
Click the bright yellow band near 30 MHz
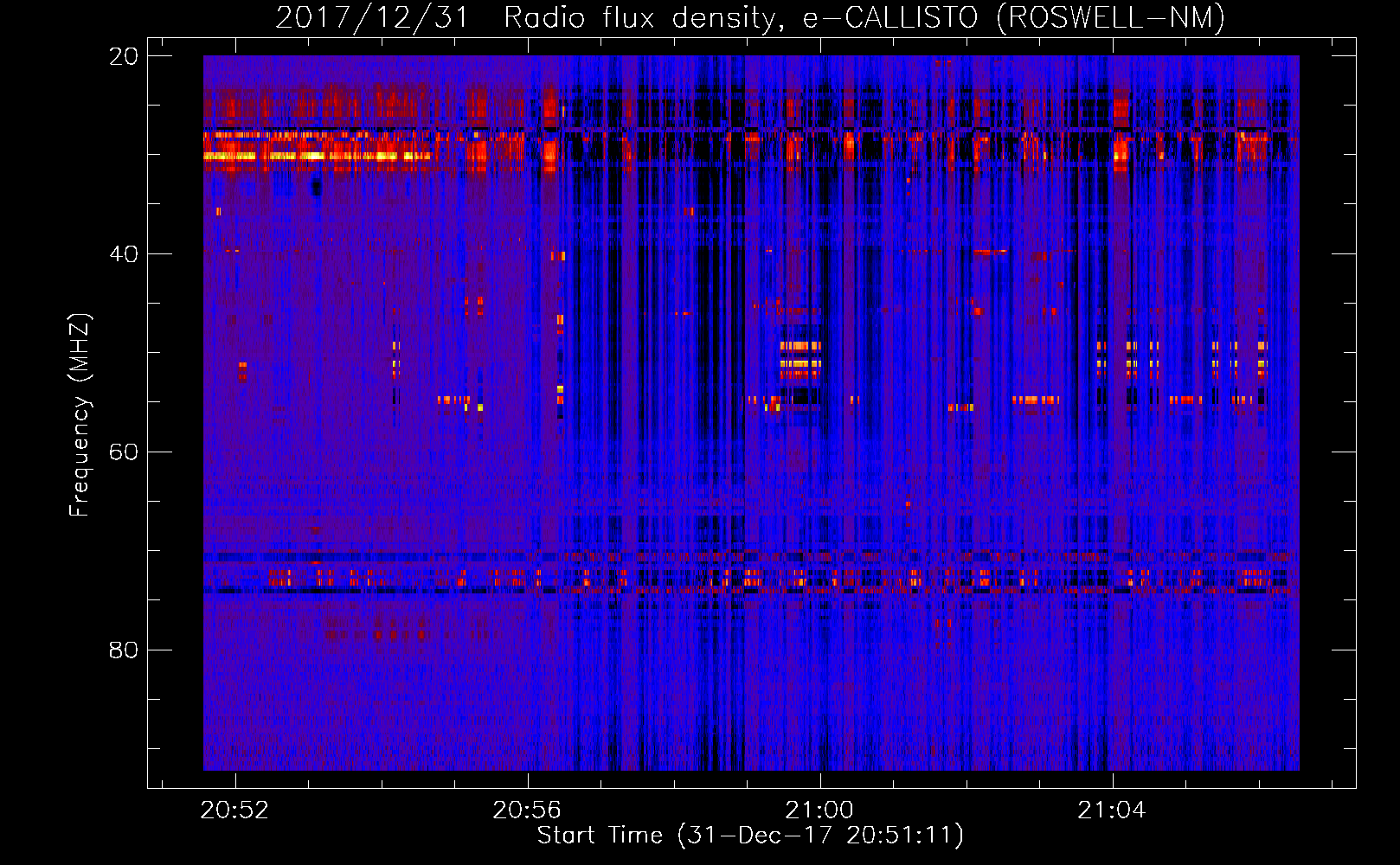click(x=317, y=157)
